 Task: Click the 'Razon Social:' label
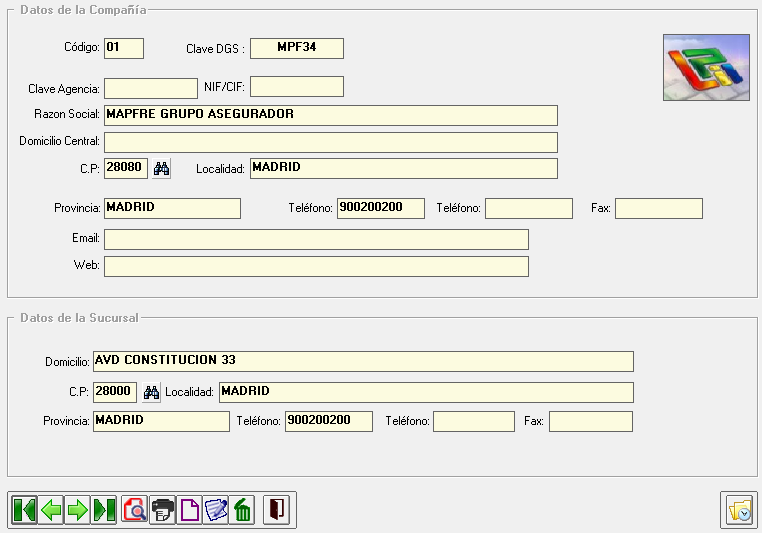click(67, 114)
